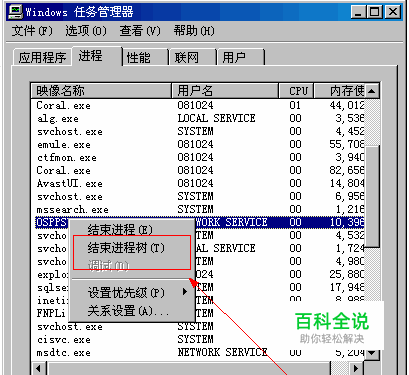
Task: Select the 进程 tab
Action: coord(97,56)
